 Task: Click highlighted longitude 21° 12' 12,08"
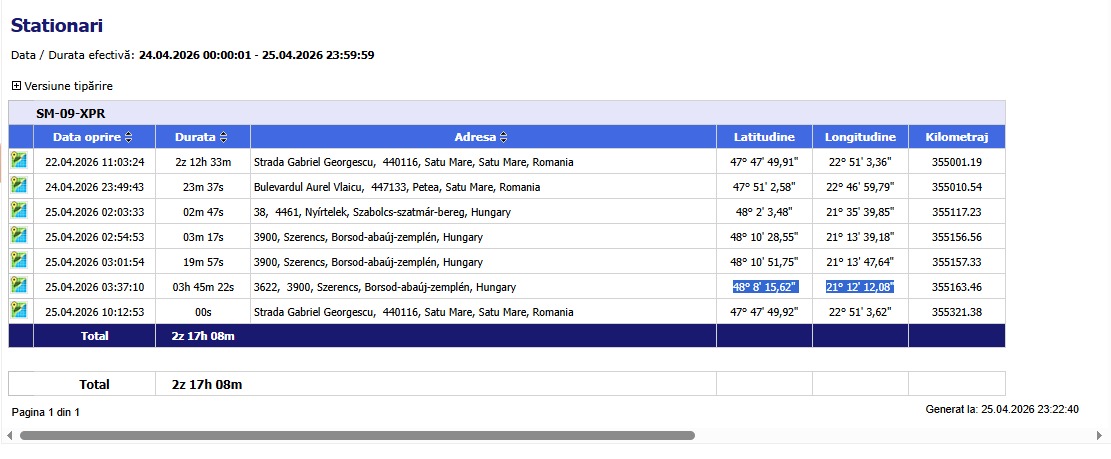[859, 287]
